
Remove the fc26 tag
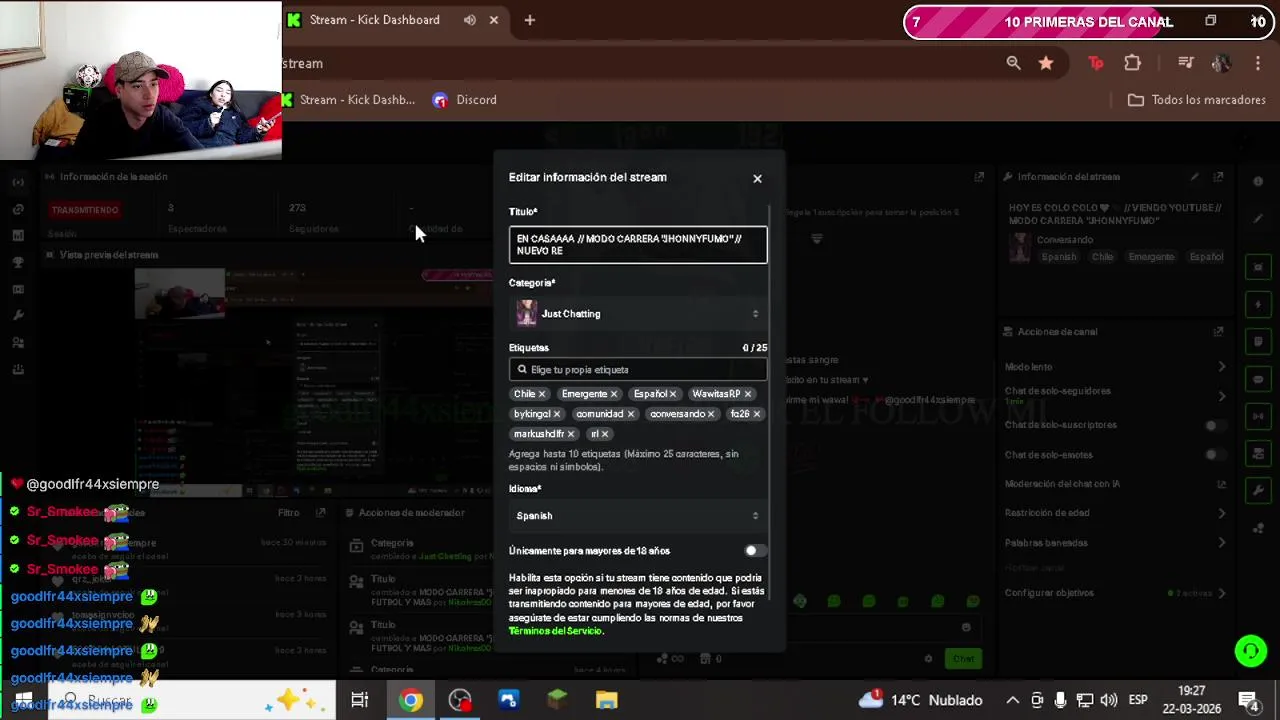[x=756, y=414]
